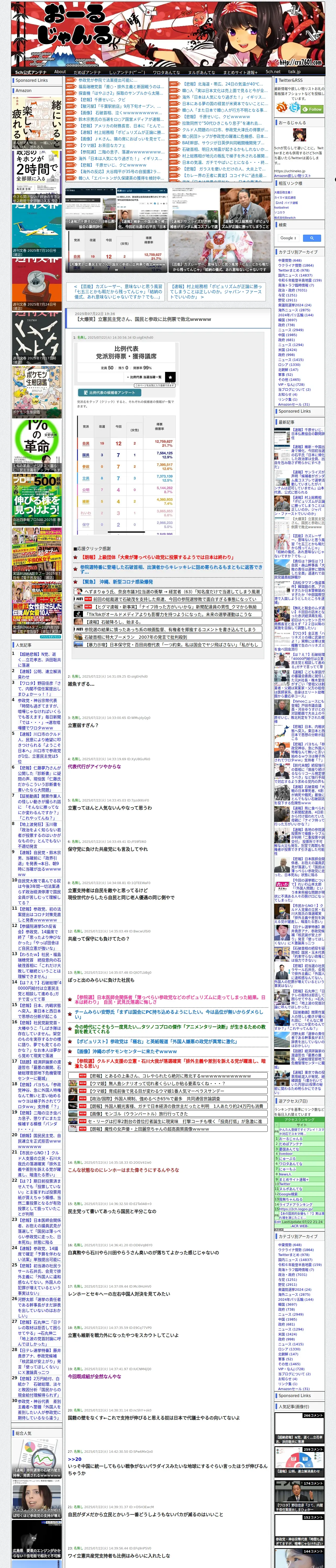Open link 【参院選】クルド人支援の立憲・石川大我が落選確実
The width and height of the screenshot is (336, 1568).
(170, 1063)
